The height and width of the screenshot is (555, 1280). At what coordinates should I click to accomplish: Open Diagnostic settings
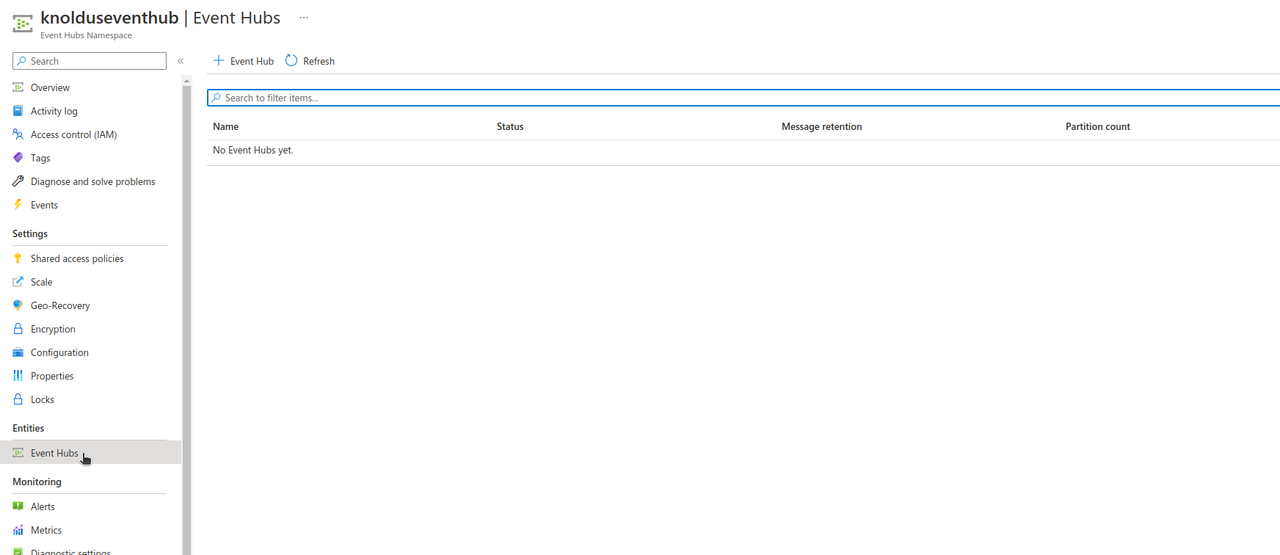tap(71, 551)
